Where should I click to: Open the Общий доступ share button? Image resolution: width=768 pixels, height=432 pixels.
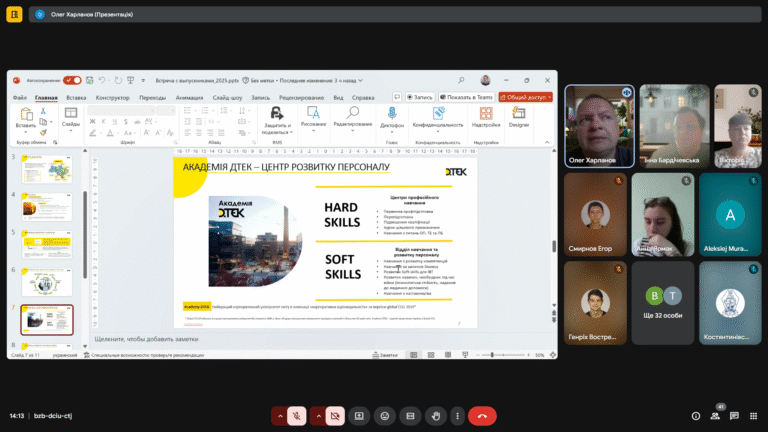526,97
